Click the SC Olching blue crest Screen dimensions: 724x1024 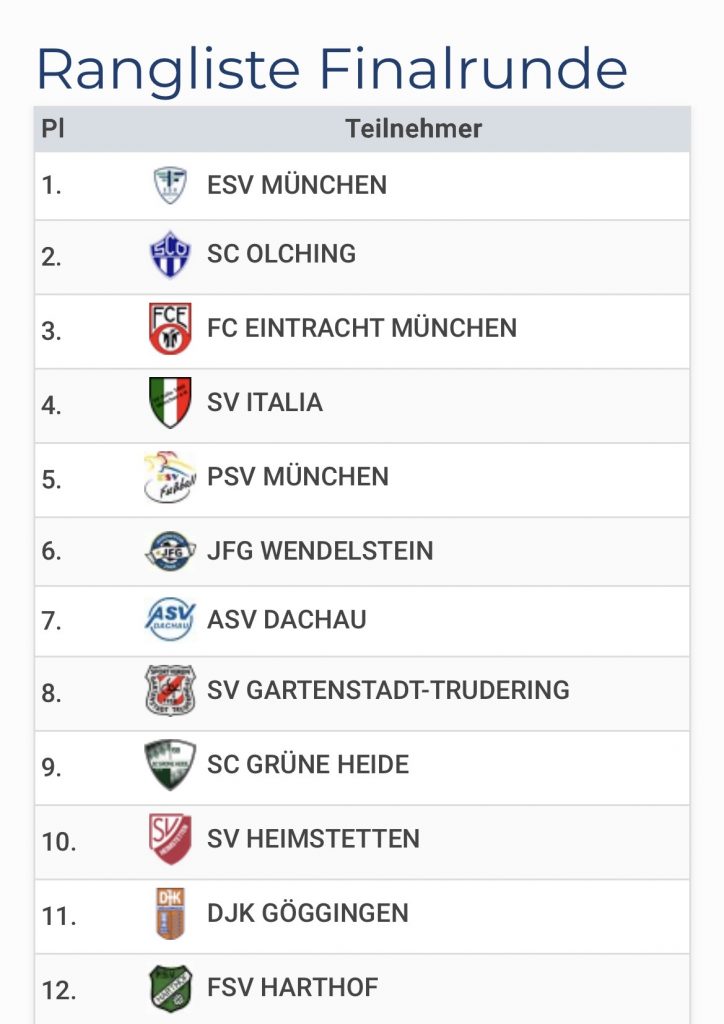(170, 255)
